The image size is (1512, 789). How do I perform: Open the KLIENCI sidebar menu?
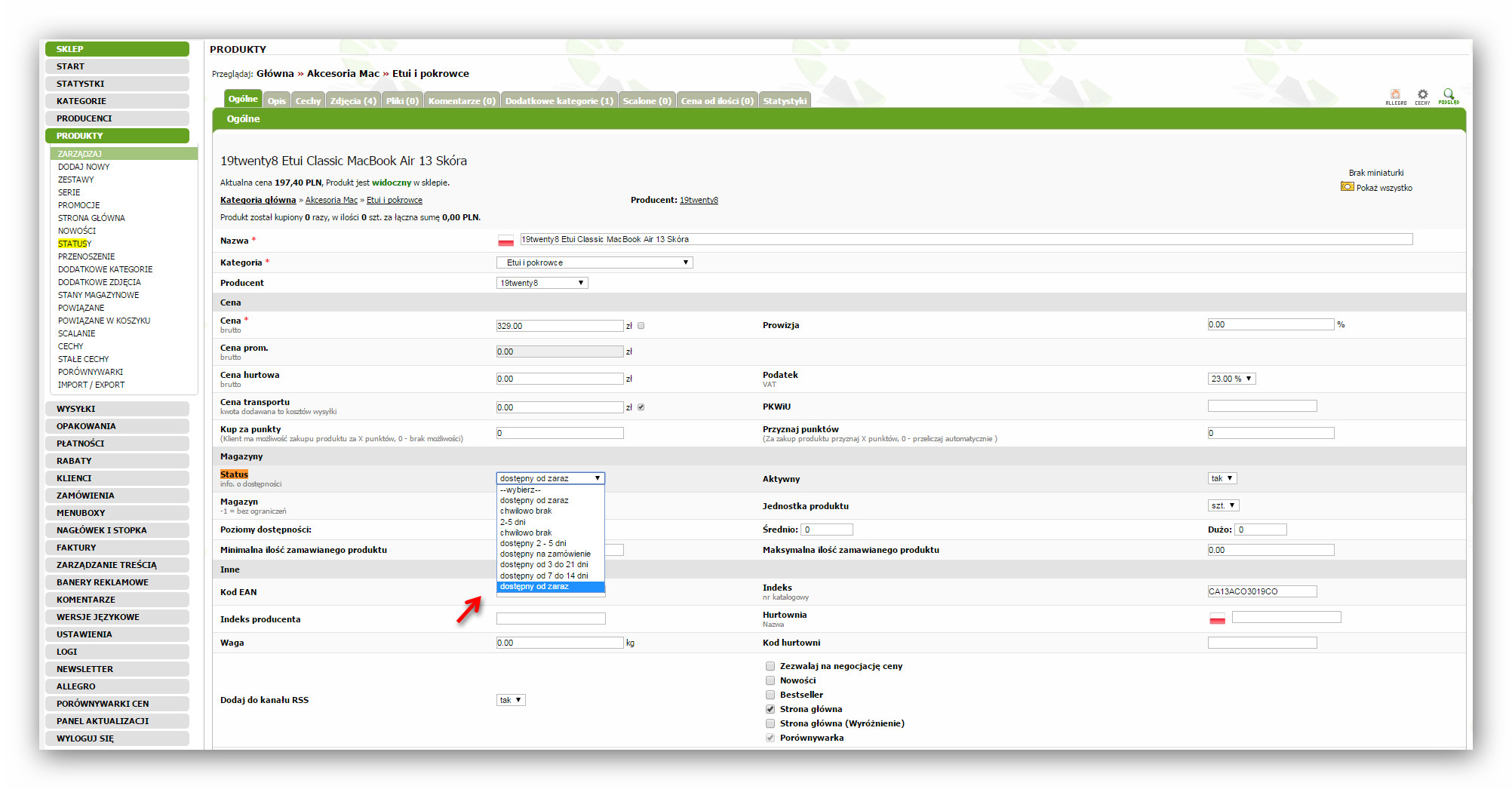[x=117, y=478]
